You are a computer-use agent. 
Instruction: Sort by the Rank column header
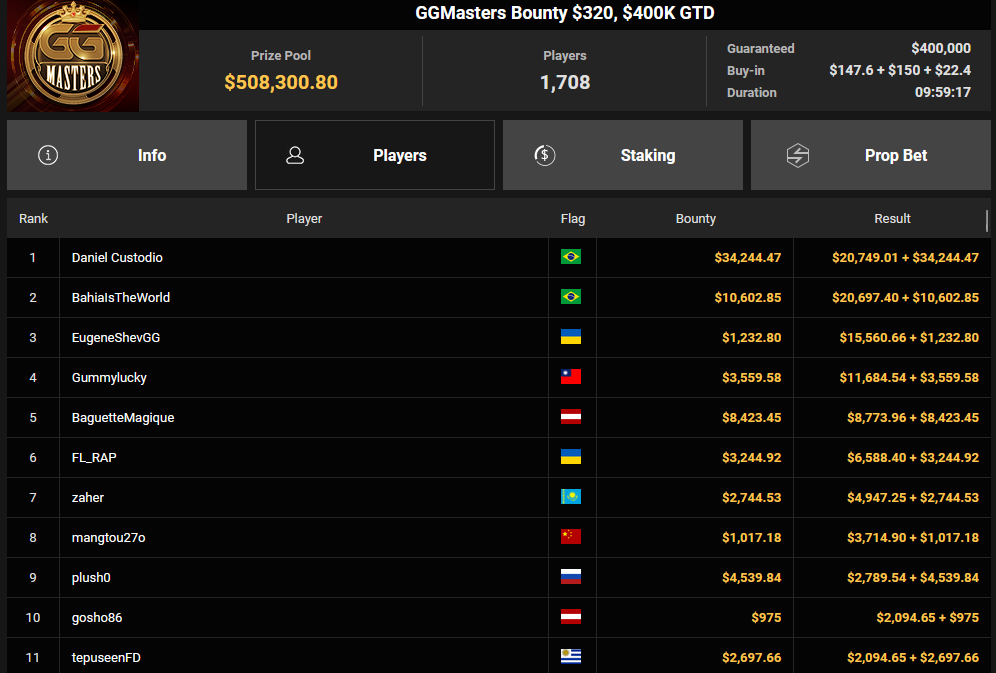click(x=33, y=218)
